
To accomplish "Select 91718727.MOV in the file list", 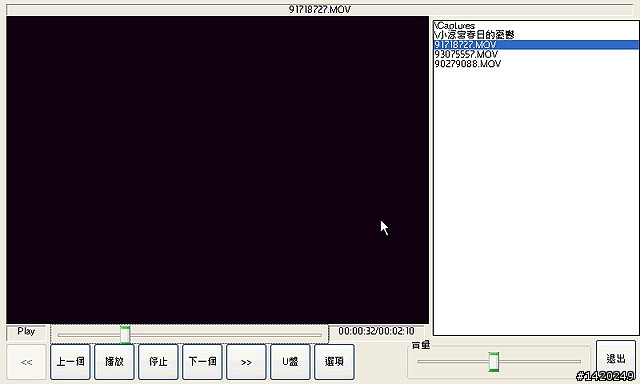I will pyautogui.click(x=536, y=45).
